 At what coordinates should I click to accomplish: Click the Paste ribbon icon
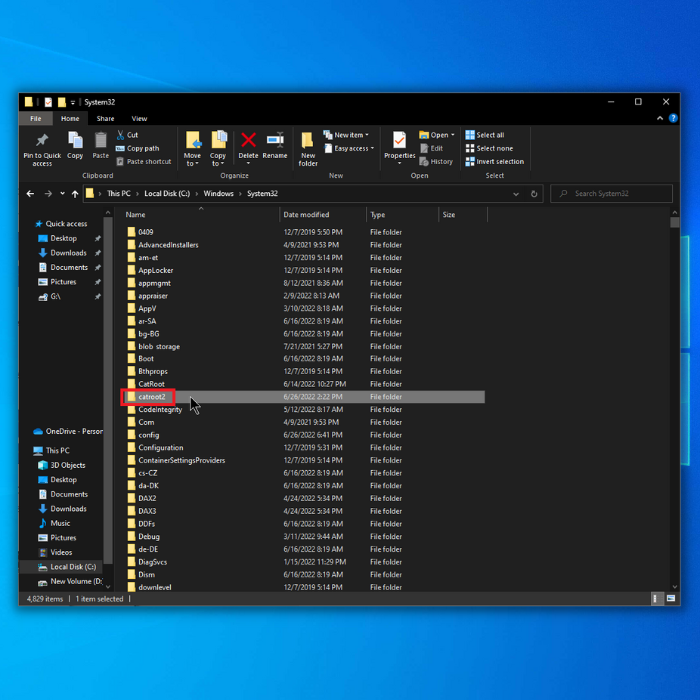pyautogui.click(x=100, y=140)
